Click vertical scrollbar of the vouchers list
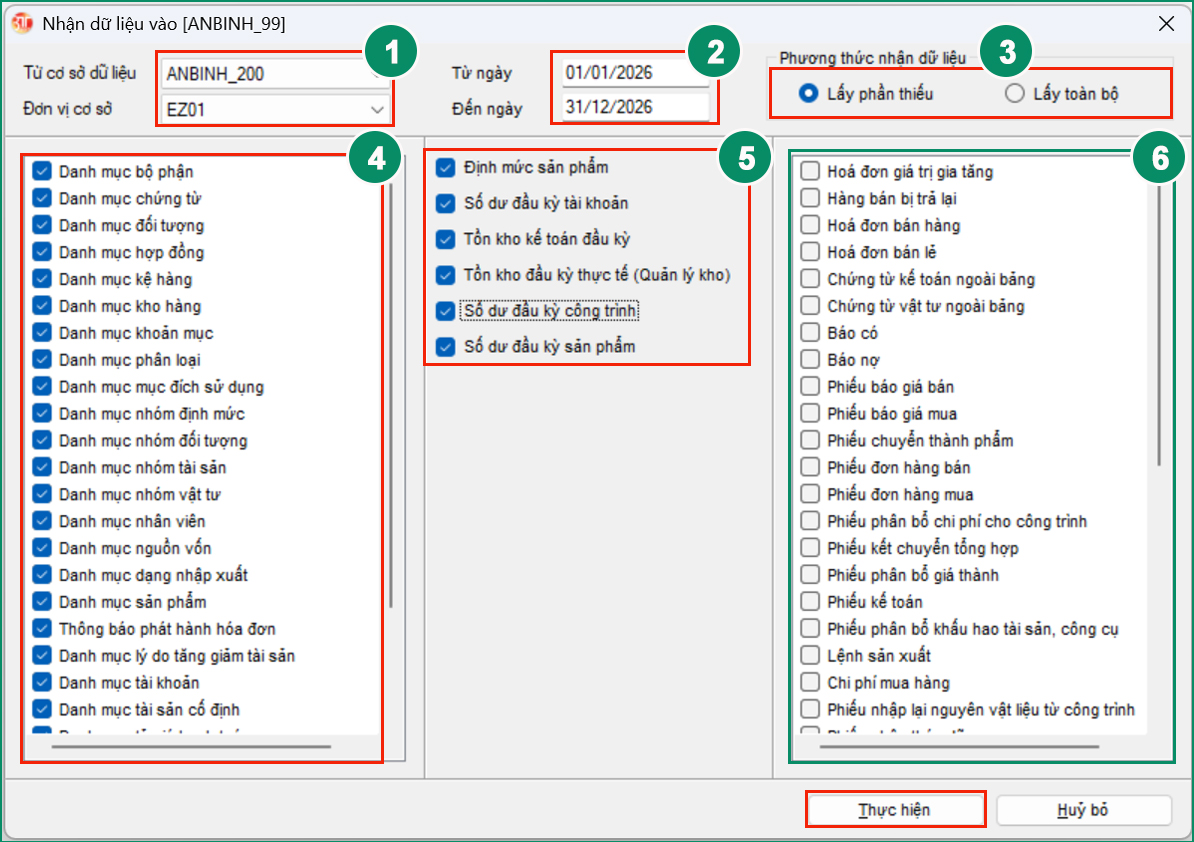This screenshot has height=842, width=1194. pos(1159,320)
